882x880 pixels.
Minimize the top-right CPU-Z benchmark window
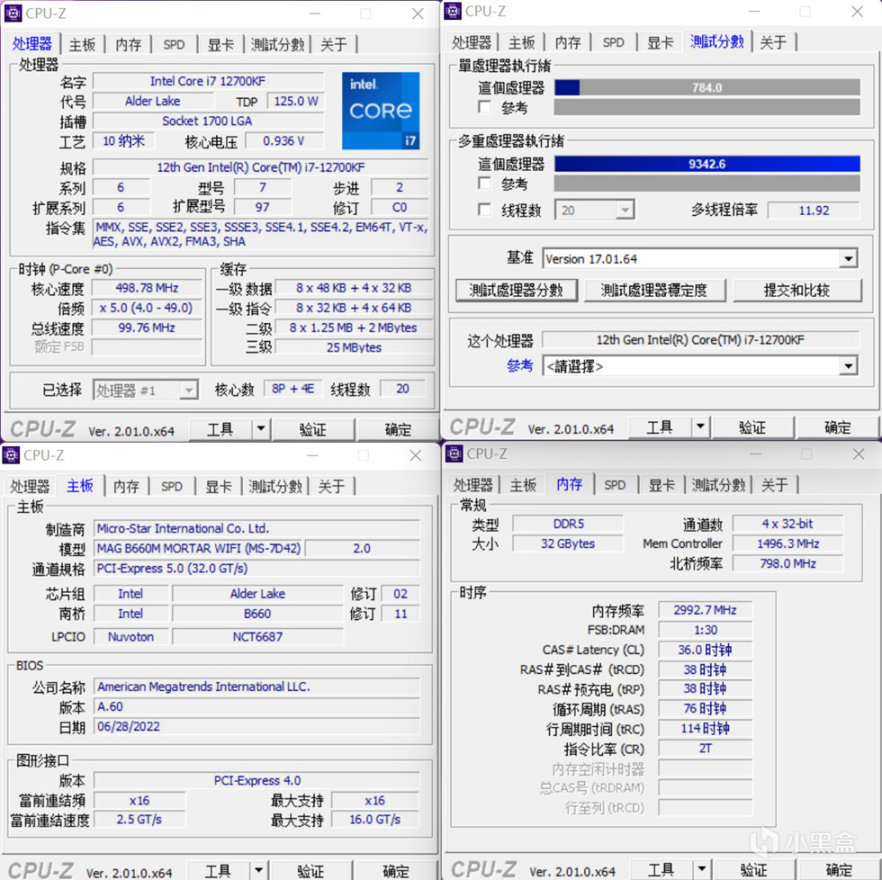pyautogui.click(x=754, y=11)
